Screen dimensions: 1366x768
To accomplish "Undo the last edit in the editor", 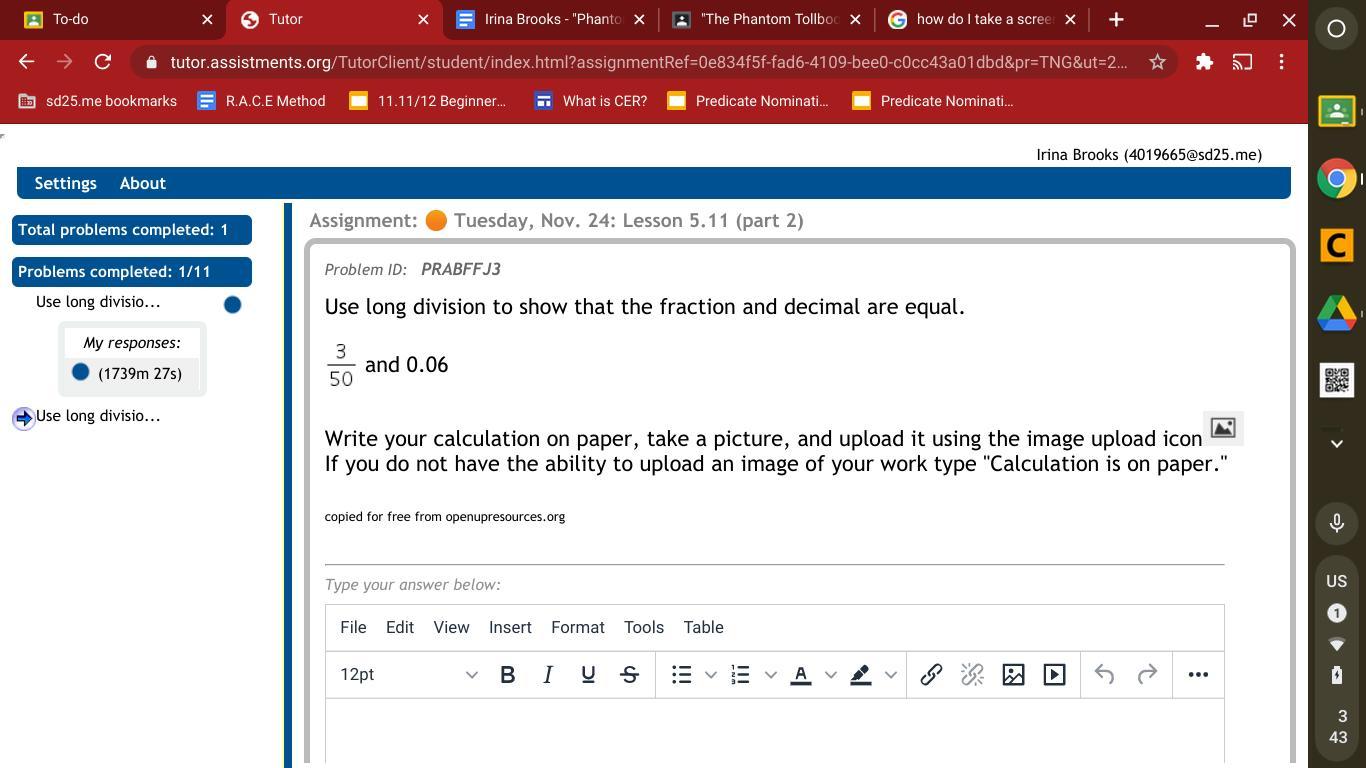I will point(1104,675).
